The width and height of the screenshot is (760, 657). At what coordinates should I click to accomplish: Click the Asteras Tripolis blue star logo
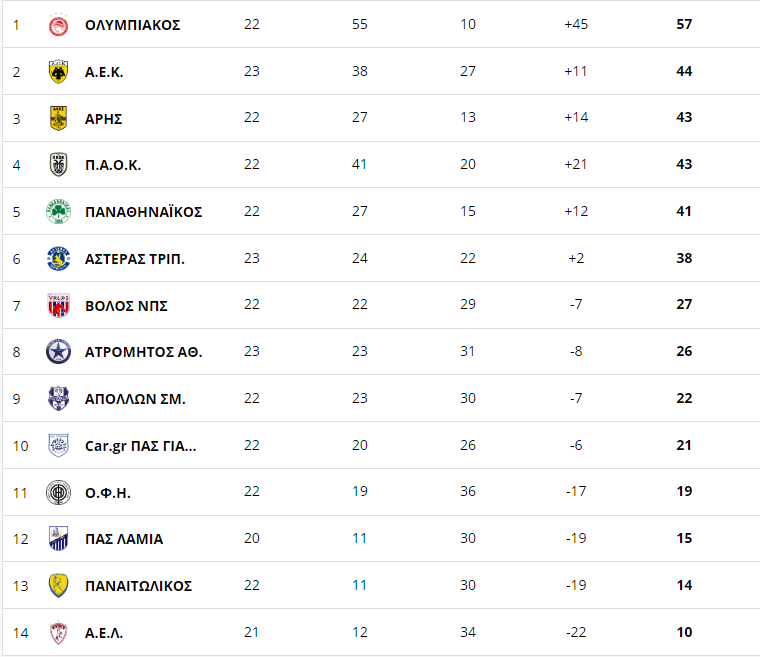tap(58, 258)
